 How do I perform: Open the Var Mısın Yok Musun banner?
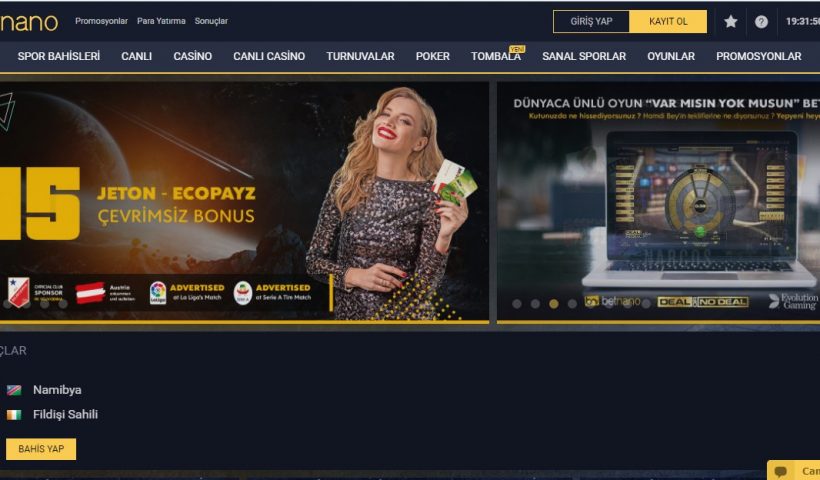[x=658, y=201]
